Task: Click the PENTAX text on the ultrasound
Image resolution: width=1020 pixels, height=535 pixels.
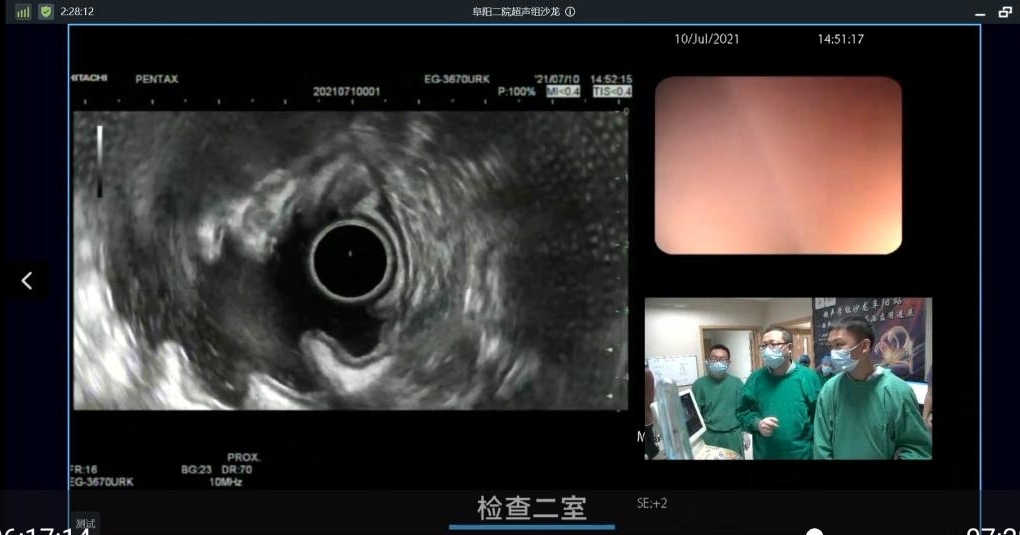Action: click(156, 79)
